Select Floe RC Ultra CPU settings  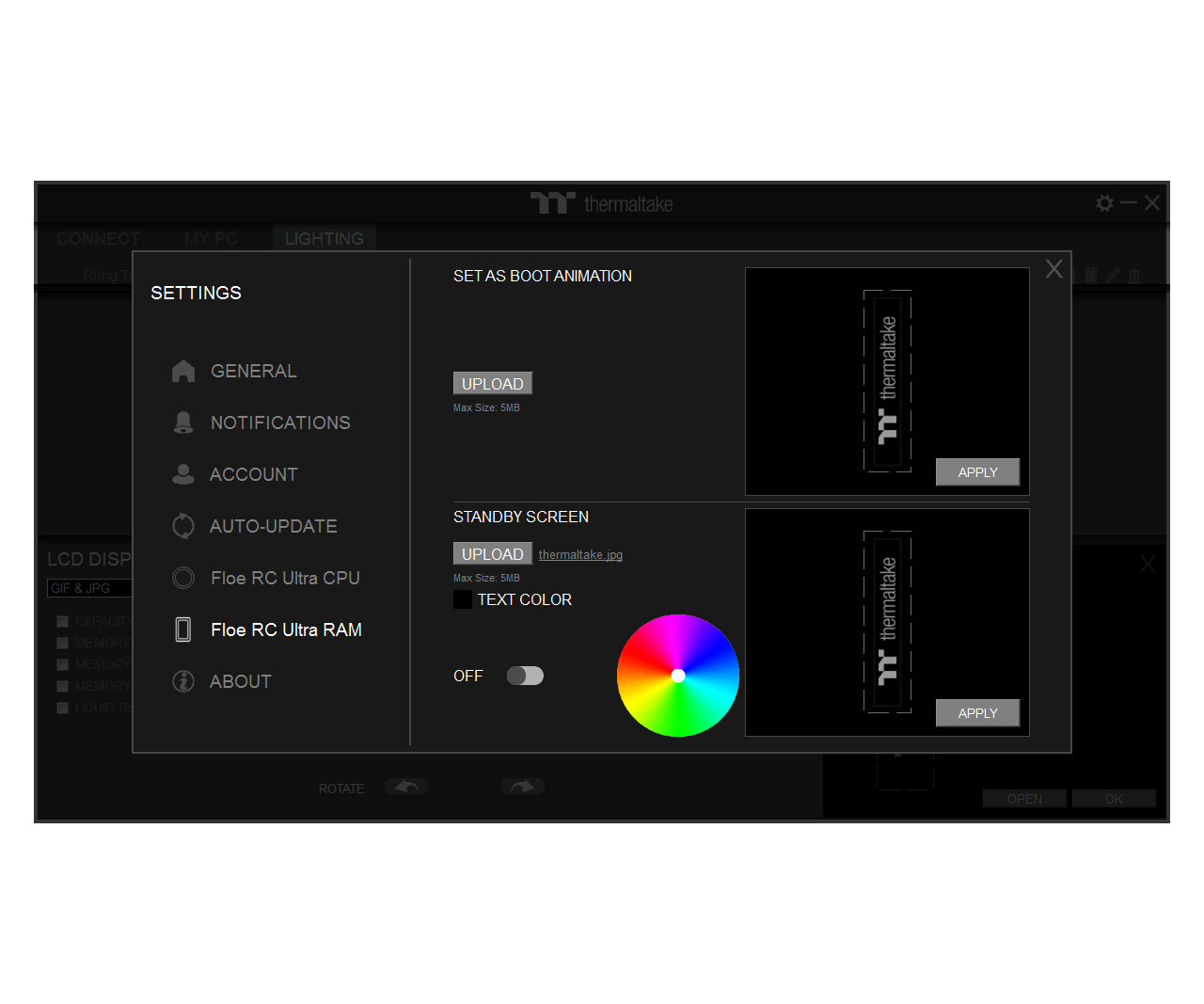[285, 578]
